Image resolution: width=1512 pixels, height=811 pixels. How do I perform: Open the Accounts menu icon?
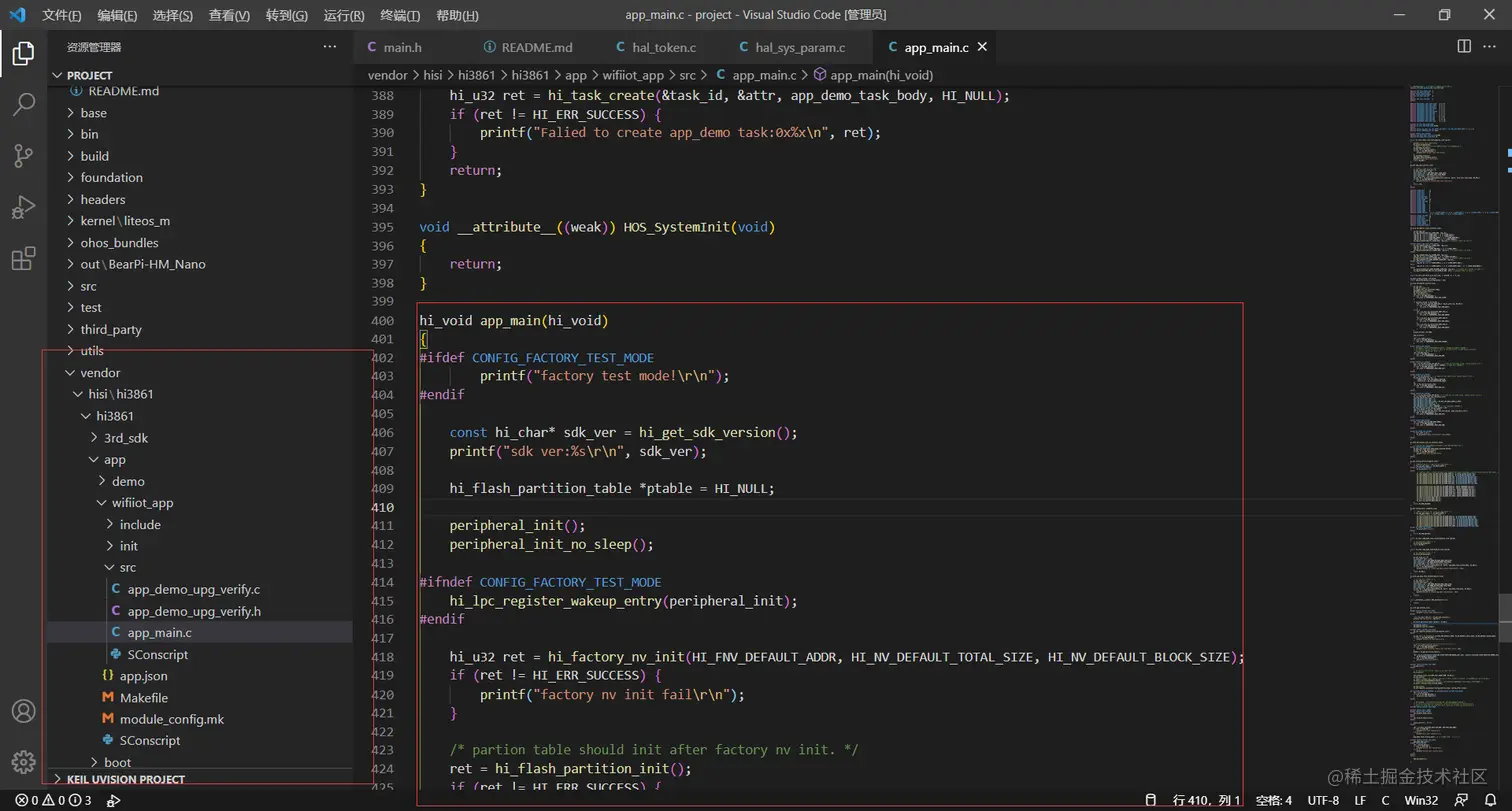[23, 711]
